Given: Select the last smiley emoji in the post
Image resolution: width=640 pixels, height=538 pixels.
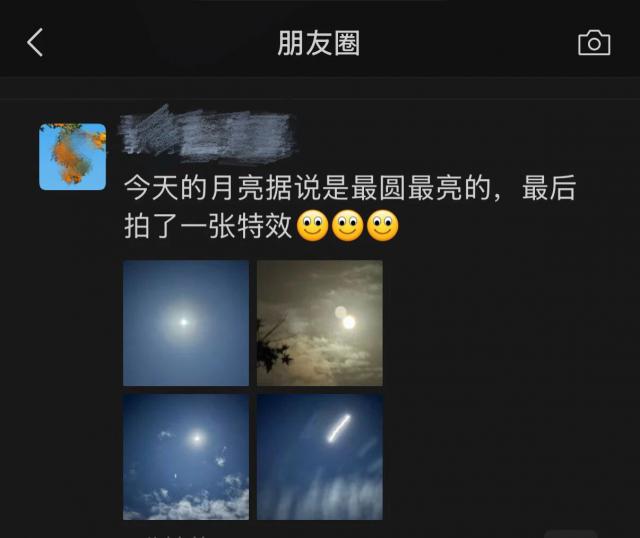Looking at the screenshot, I should click(x=382, y=226).
